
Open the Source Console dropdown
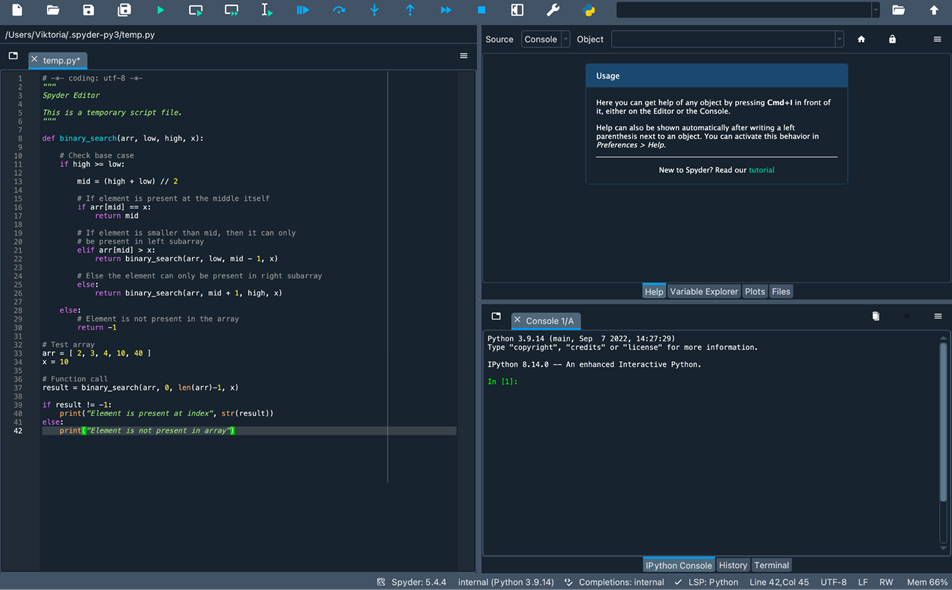[545, 39]
